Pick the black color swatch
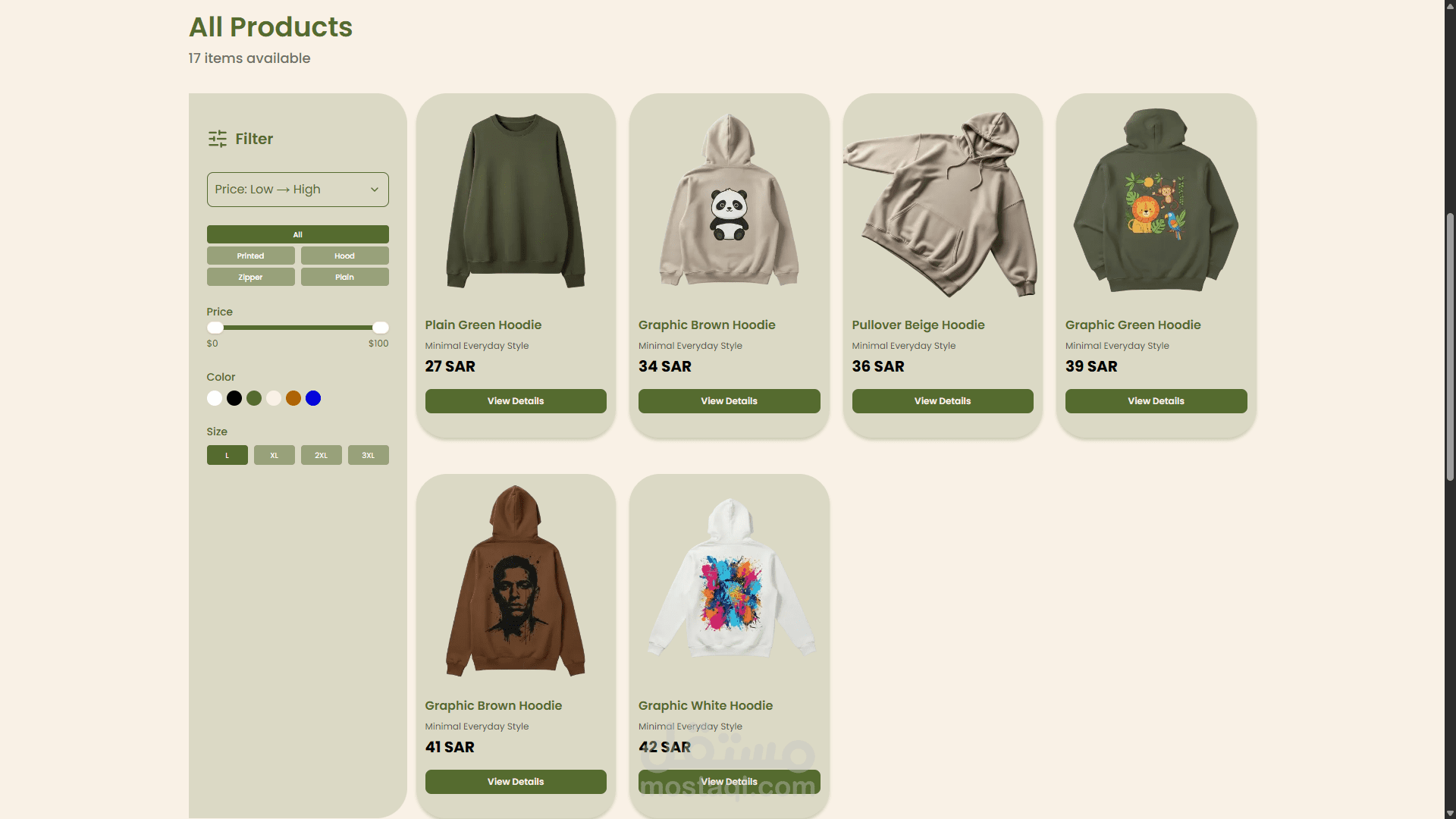 (234, 398)
